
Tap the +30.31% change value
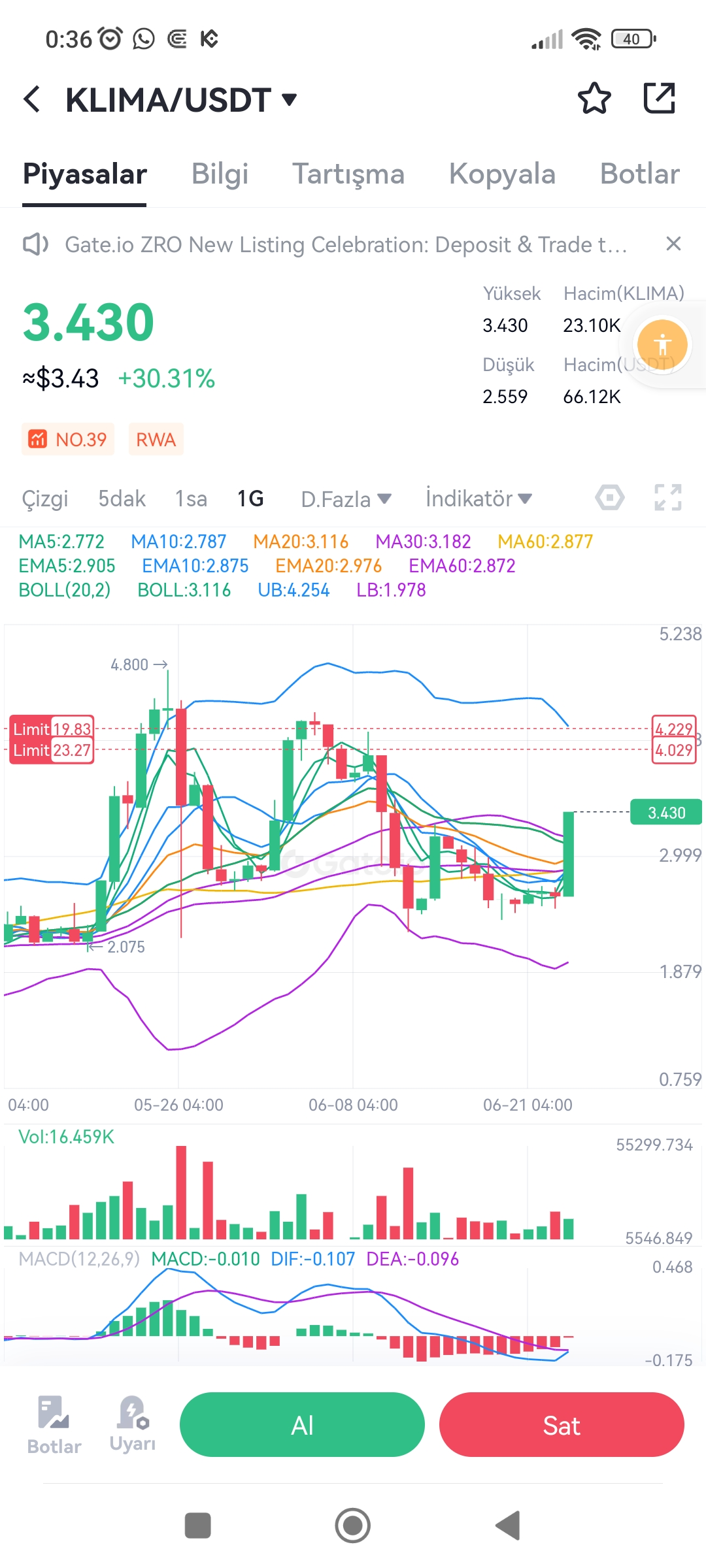[x=167, y=378]
